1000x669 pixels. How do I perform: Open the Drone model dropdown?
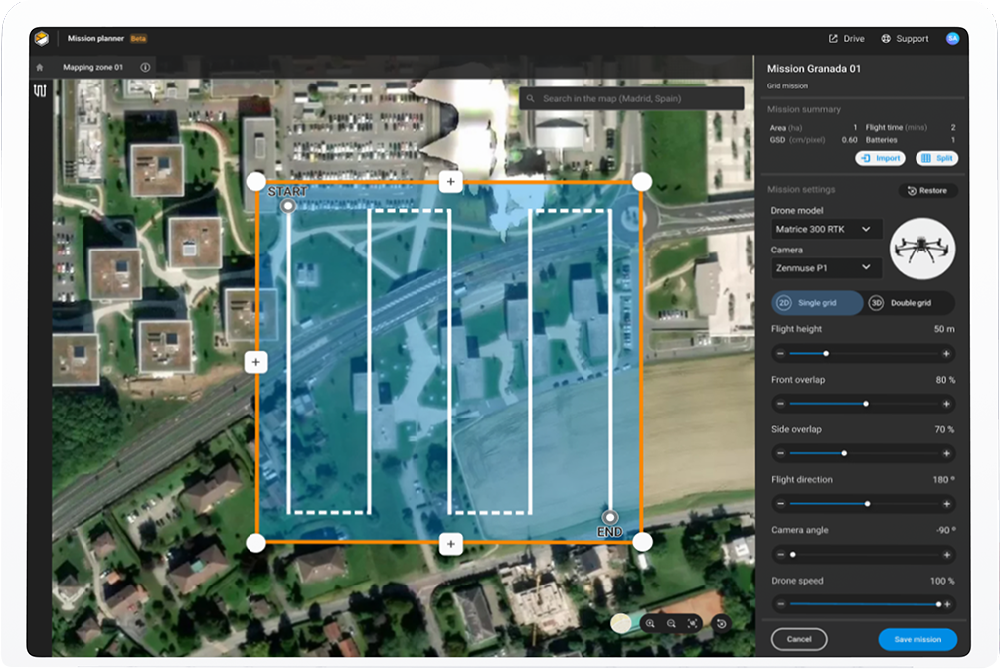coord(826,229)
